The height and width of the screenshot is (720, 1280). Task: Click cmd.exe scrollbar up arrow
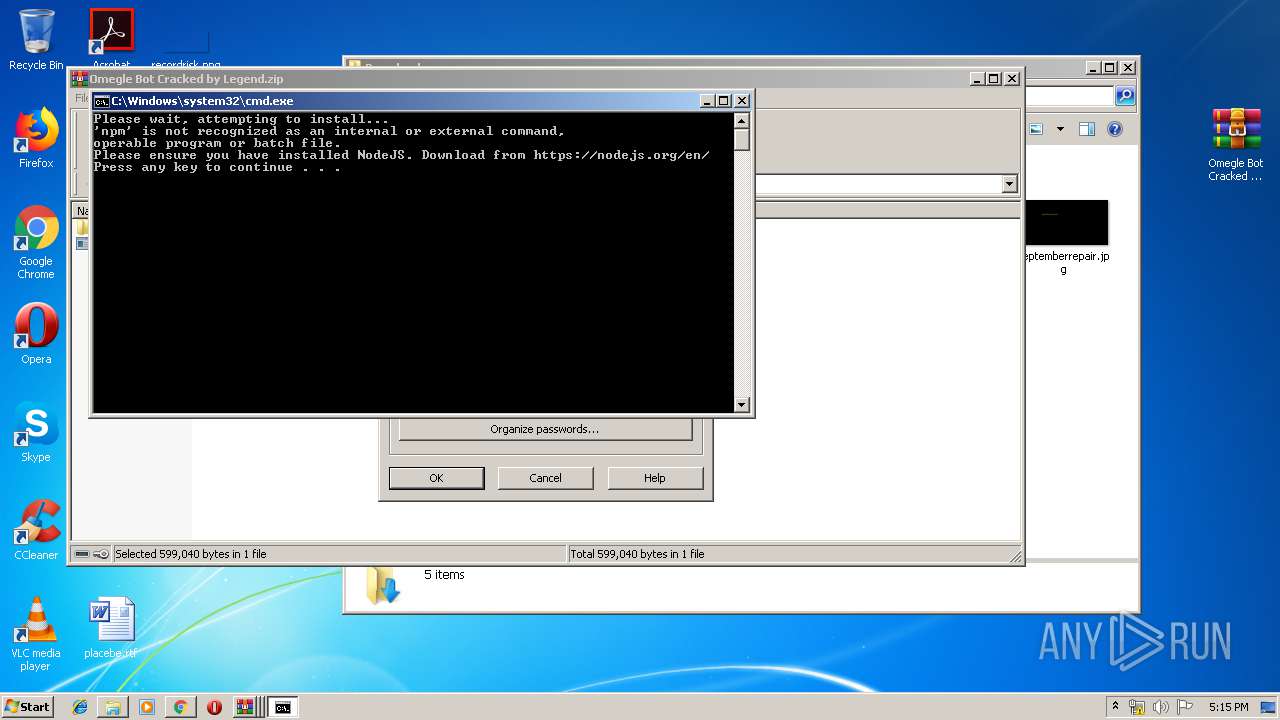(741, 120)
